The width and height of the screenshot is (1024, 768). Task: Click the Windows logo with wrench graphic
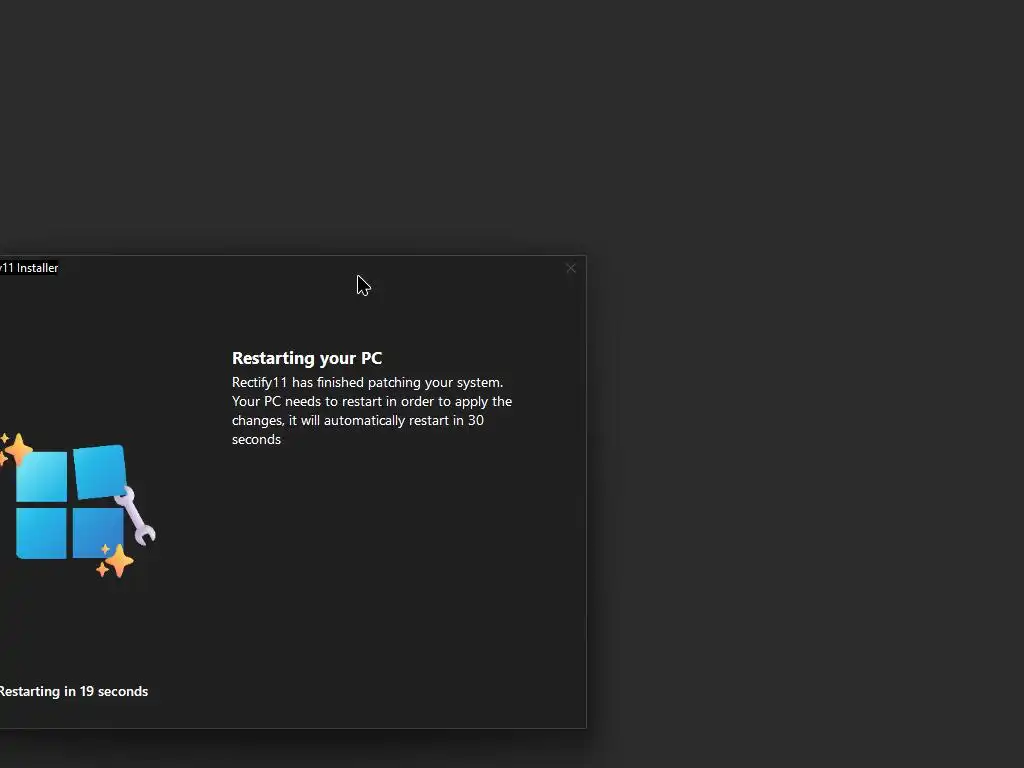[x=78, y=505]
